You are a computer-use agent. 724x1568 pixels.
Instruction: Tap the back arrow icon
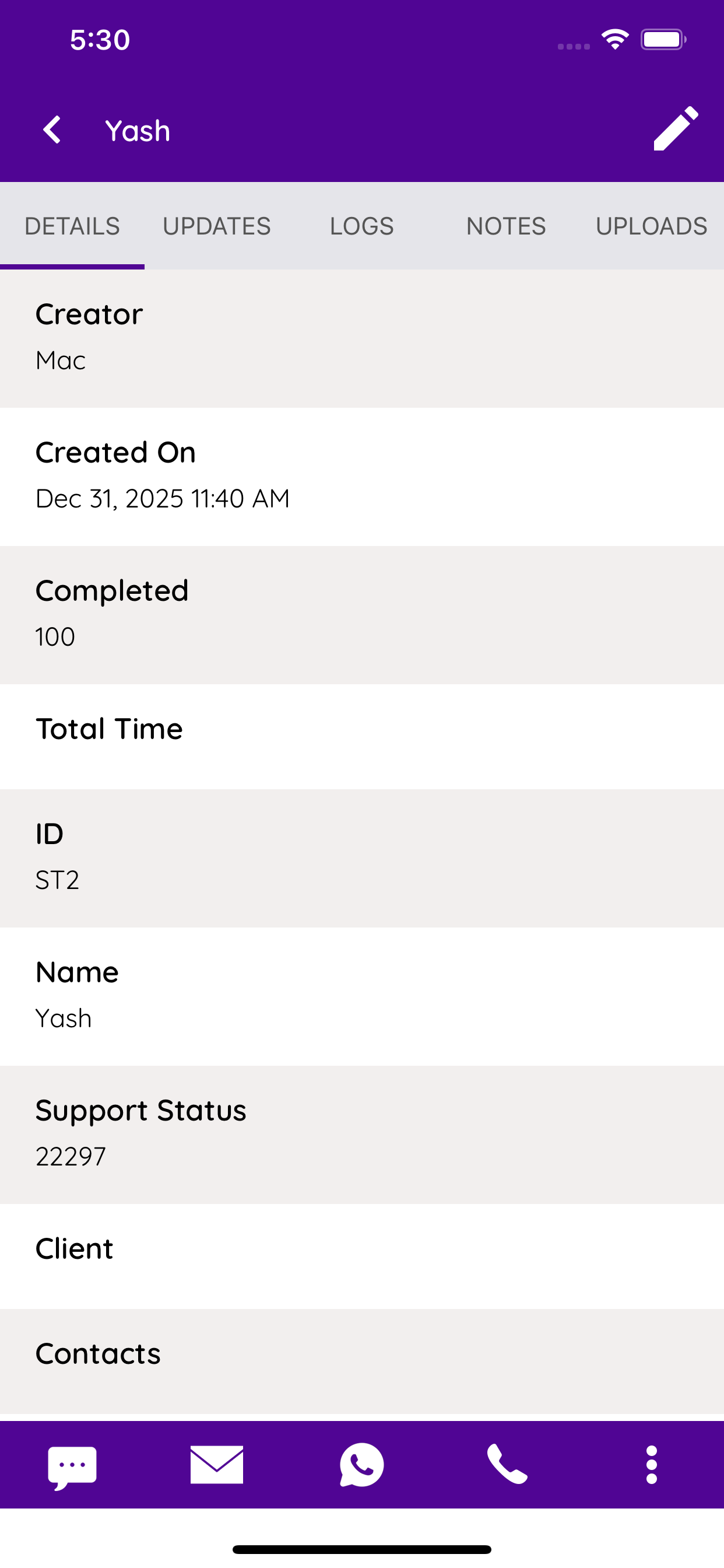(52, 129)
